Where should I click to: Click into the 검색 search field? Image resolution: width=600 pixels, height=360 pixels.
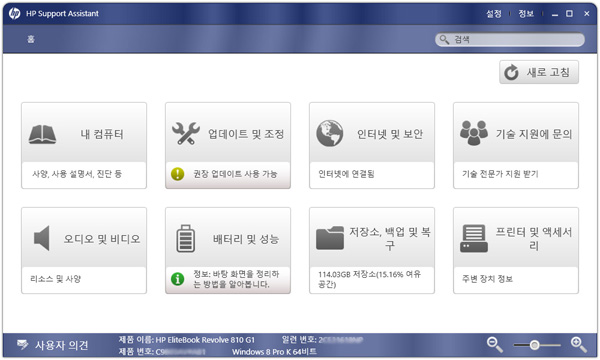[510, 39]
